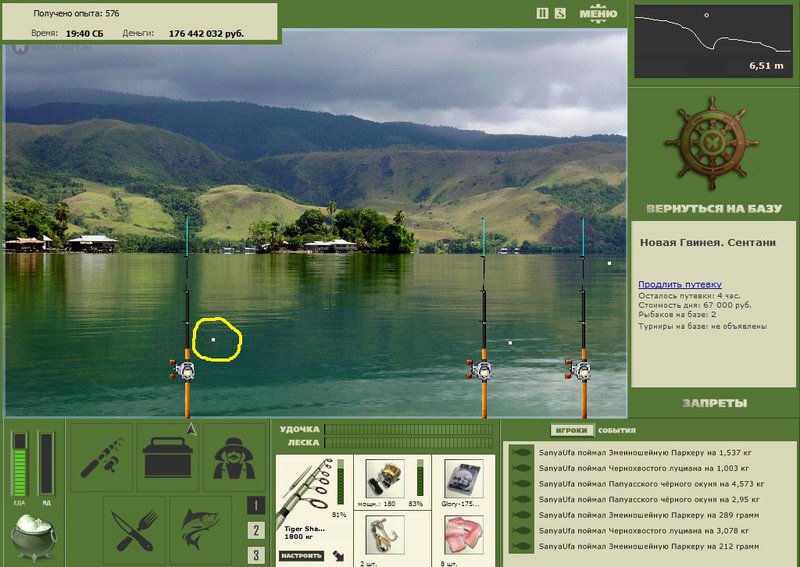Click the cauldron pot icon

(33, 537)
